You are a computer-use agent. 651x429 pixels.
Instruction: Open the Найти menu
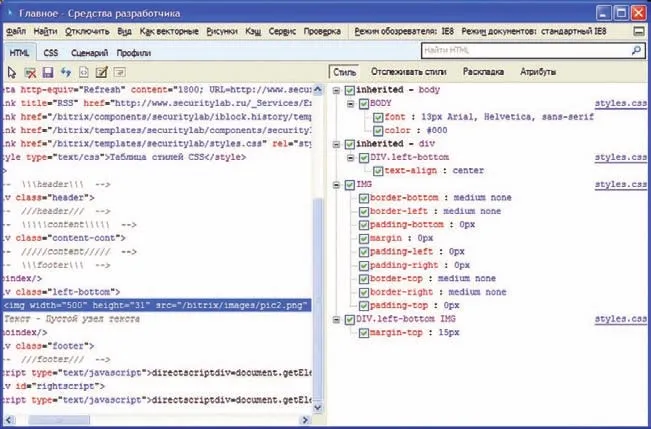coord(45,32)
